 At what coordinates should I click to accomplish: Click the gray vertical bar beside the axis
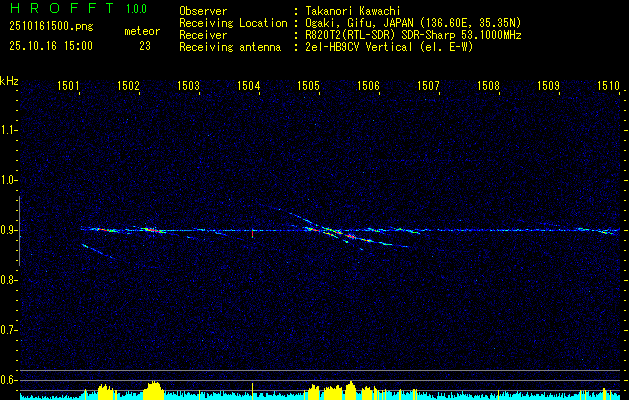tap(20, 231)
